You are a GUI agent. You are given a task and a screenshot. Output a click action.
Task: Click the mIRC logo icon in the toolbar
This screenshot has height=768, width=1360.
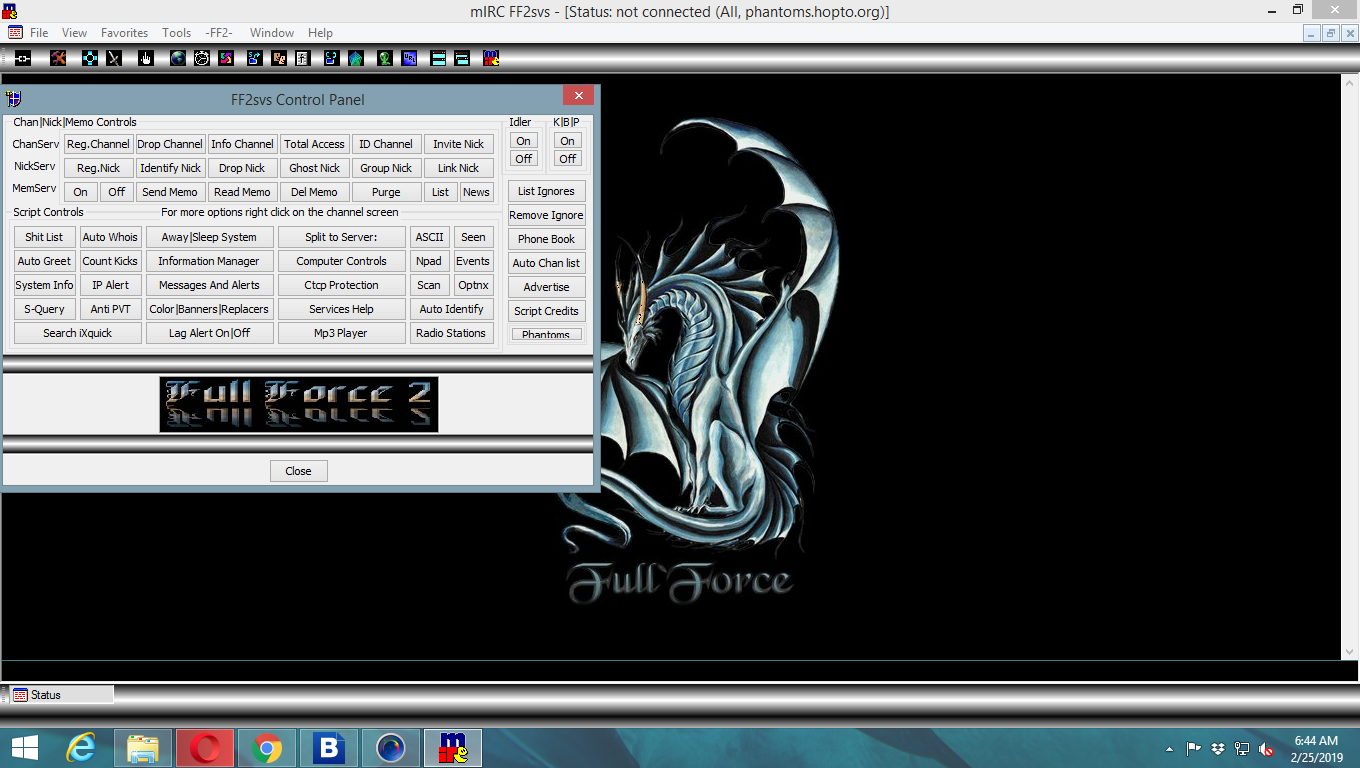pos(491,58)
